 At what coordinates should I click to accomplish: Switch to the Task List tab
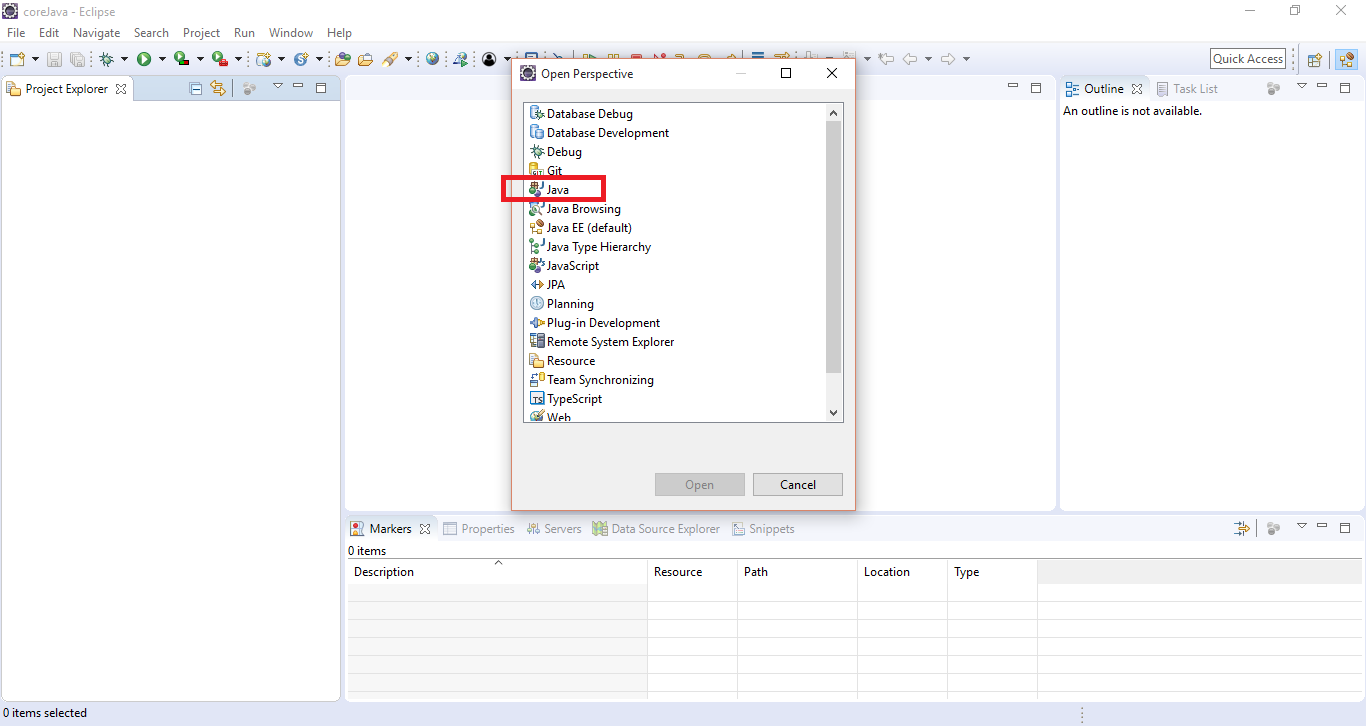(x=1187, y=89)
